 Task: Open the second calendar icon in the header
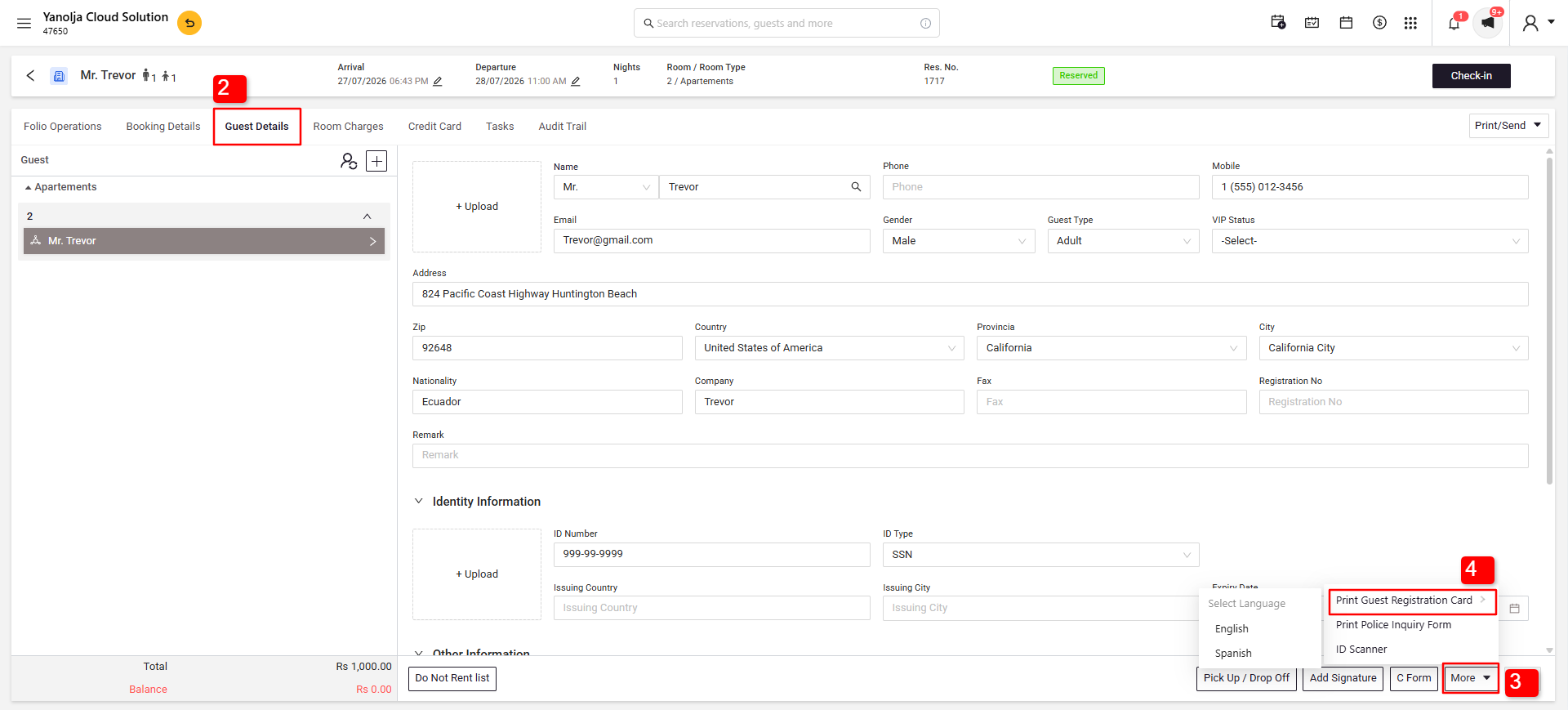[1312, 23]
